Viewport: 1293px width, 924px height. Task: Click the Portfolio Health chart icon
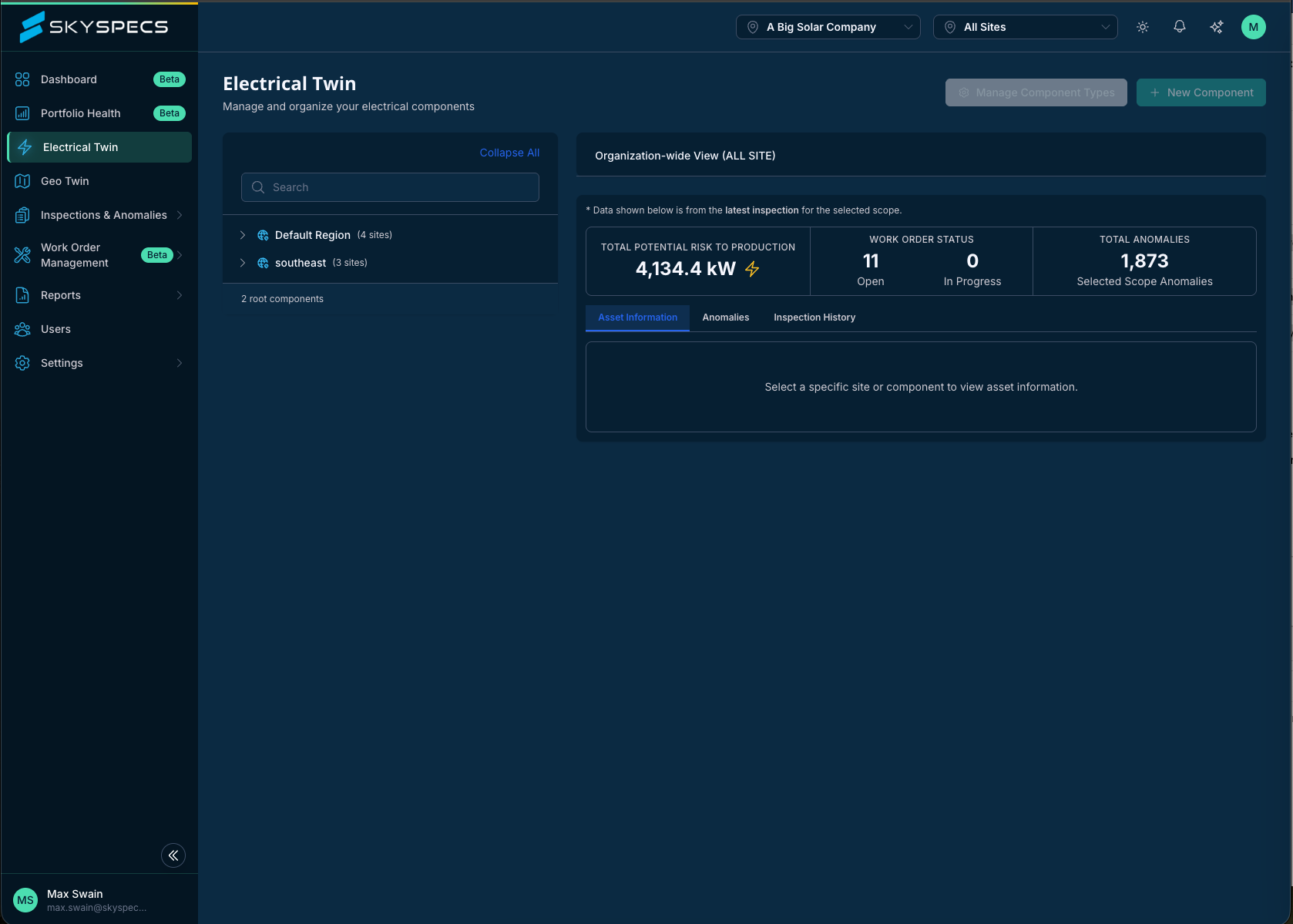22,113
